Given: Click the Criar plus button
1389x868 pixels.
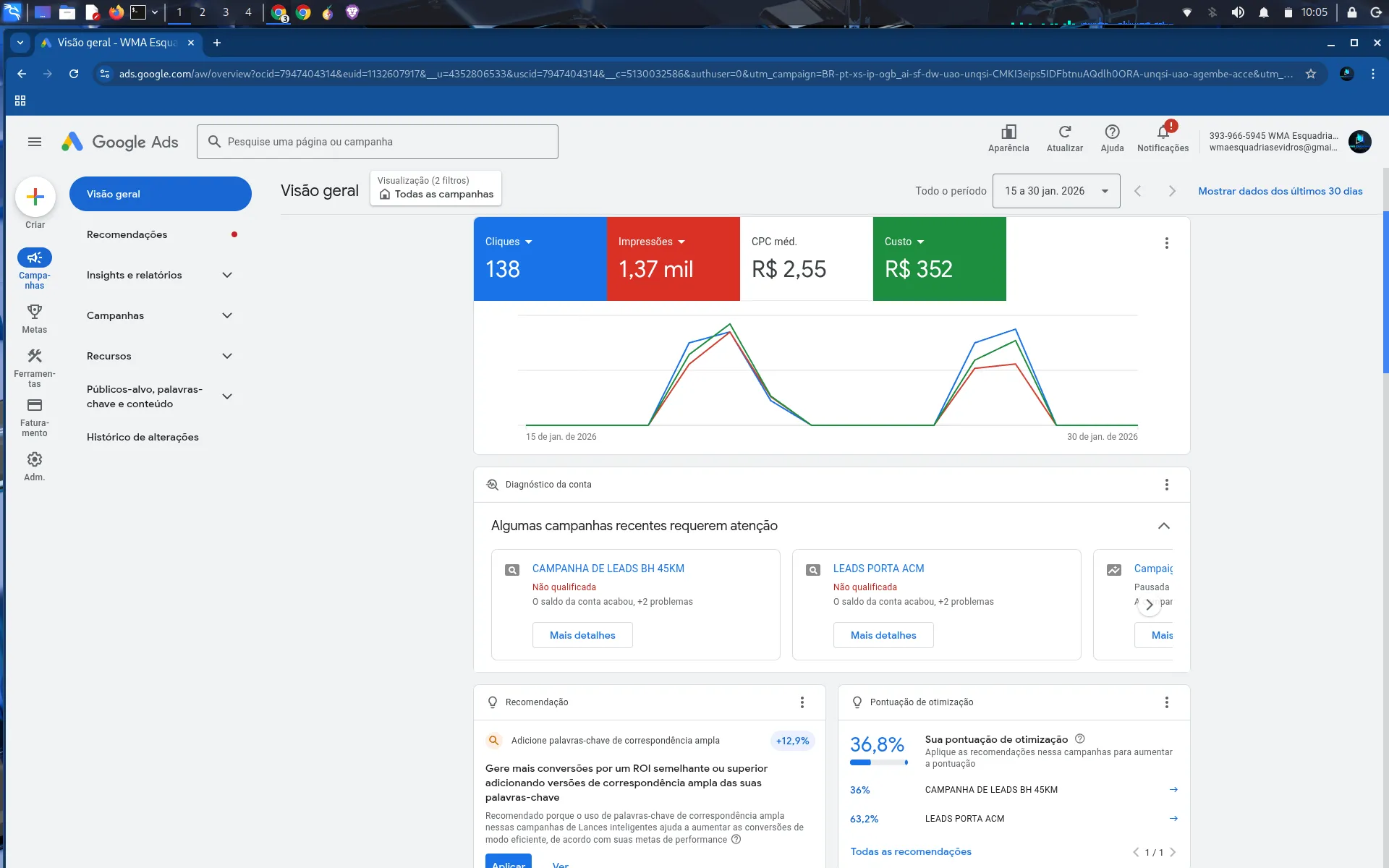Looking at the screenshot, I should point(35,197).
